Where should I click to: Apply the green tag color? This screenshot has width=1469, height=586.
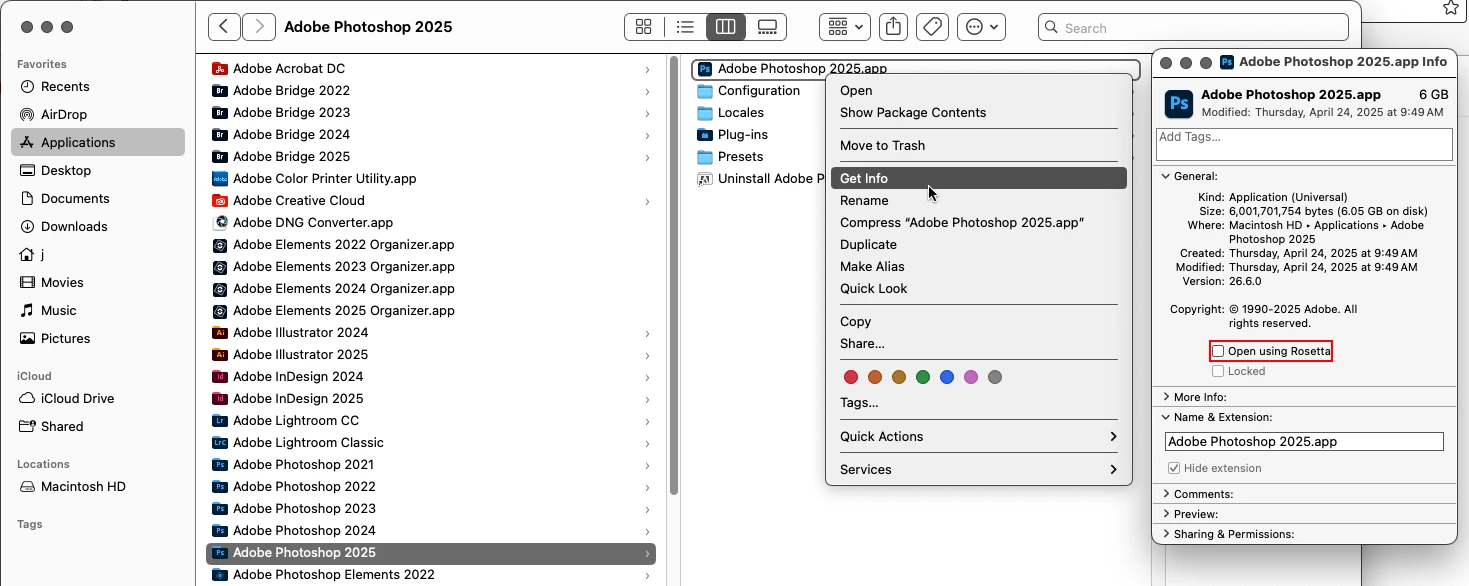(923, 377)
